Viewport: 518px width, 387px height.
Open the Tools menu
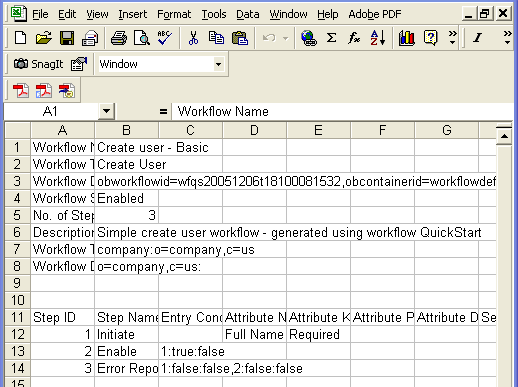coord(214,14)
